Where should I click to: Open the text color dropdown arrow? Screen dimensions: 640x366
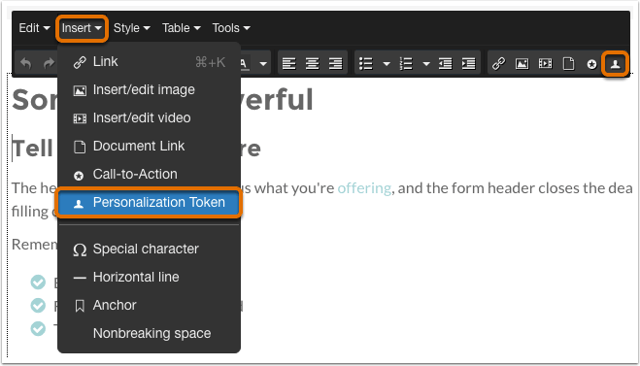(263, 64)
